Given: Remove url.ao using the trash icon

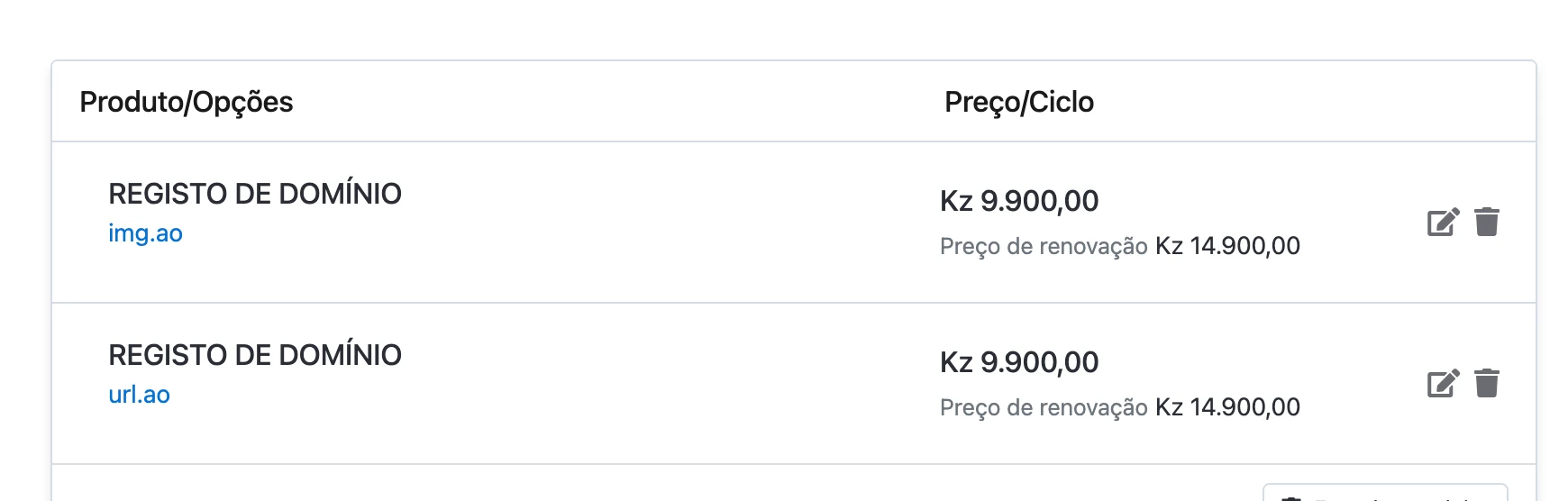Looking at the screenshot, I should click(x=1487, y=383).
